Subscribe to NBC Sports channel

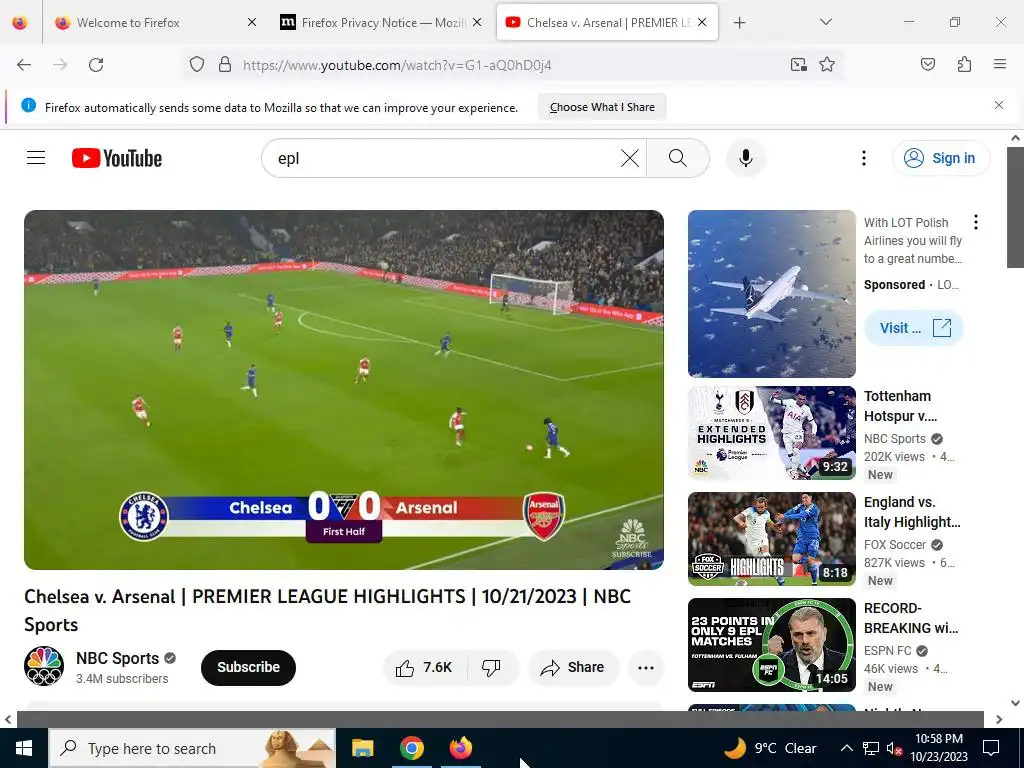(x=248, y=667)
